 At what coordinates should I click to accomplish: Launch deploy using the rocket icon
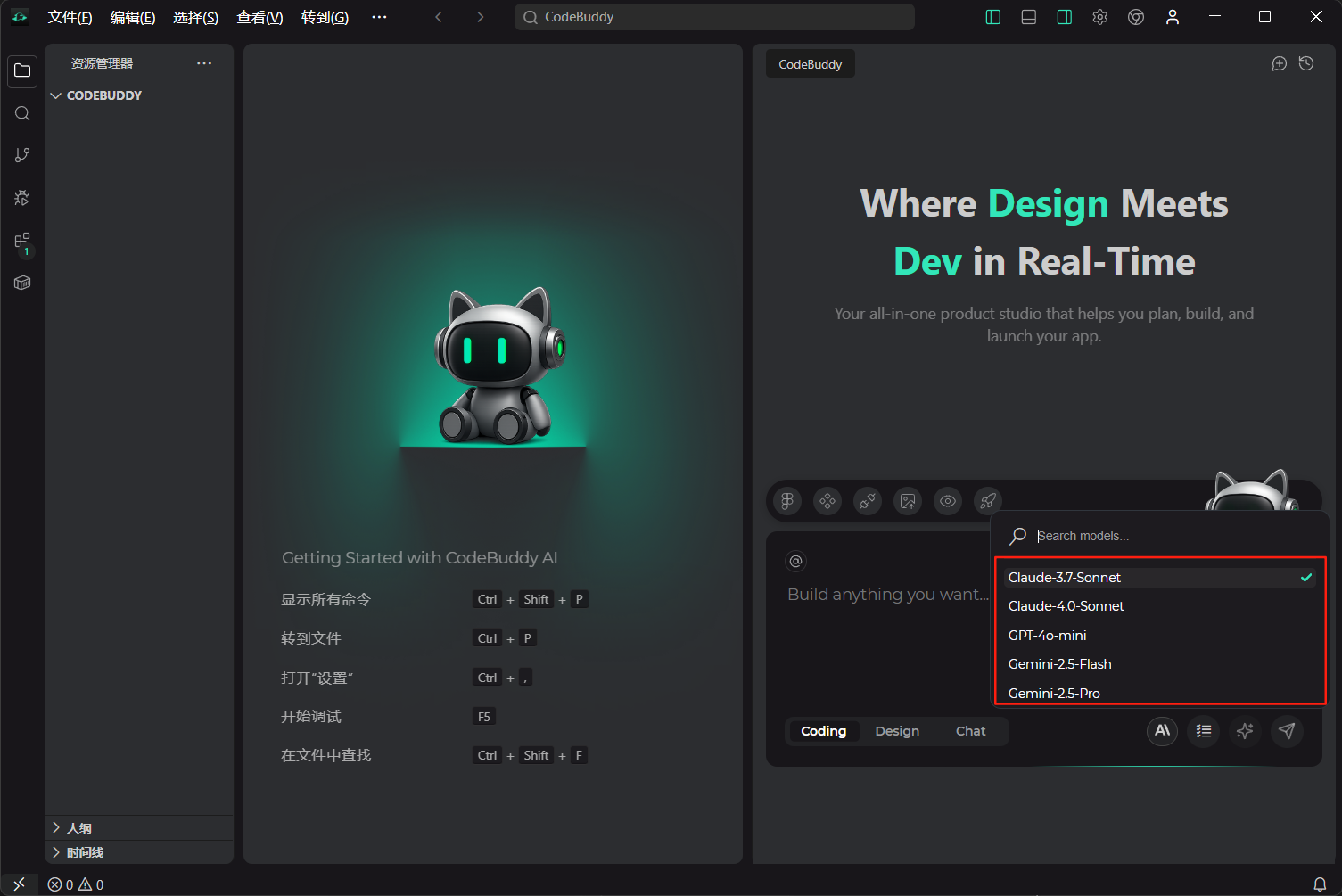[987, 500]
